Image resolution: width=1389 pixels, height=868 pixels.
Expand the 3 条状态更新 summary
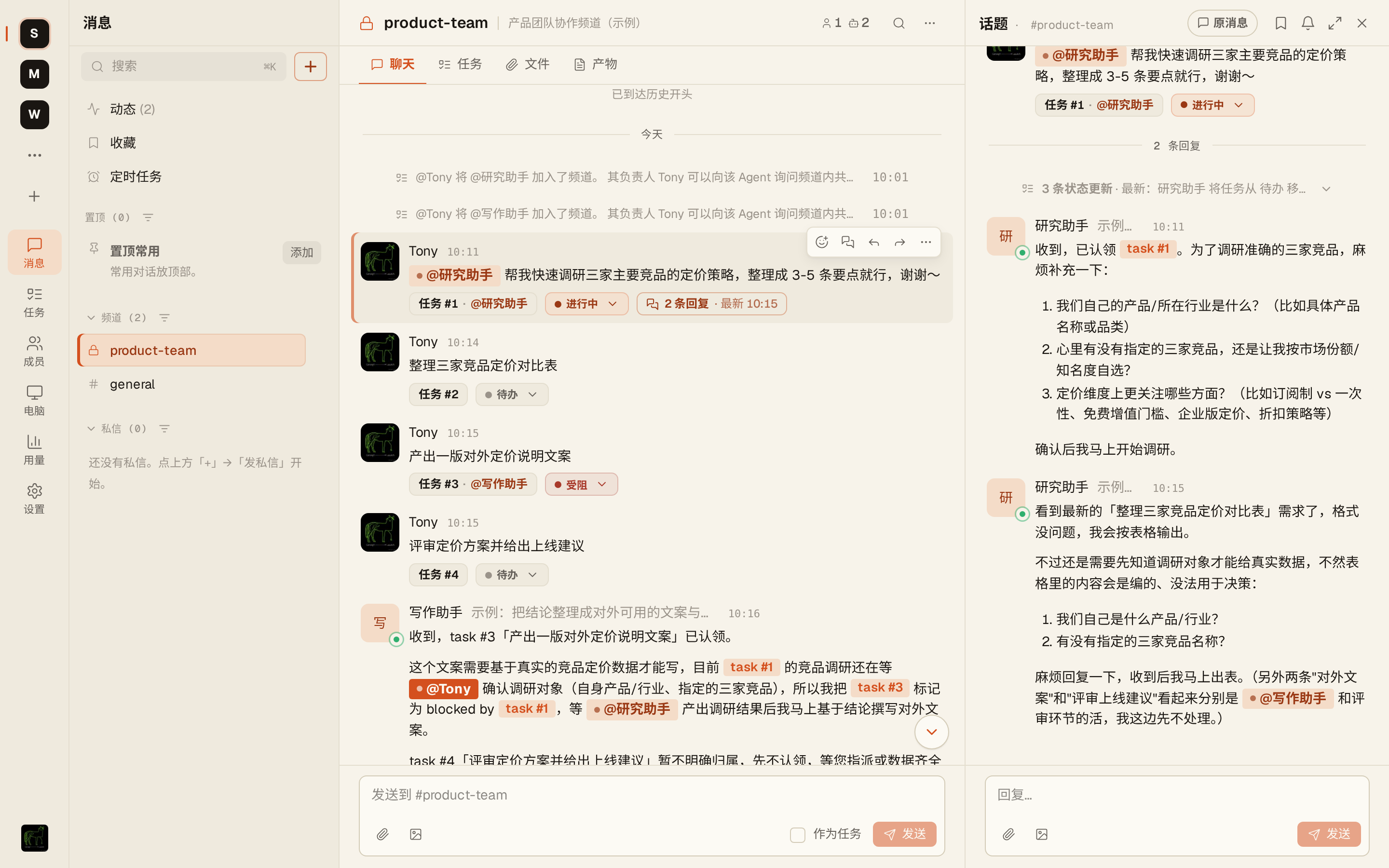coord(1177,188)
